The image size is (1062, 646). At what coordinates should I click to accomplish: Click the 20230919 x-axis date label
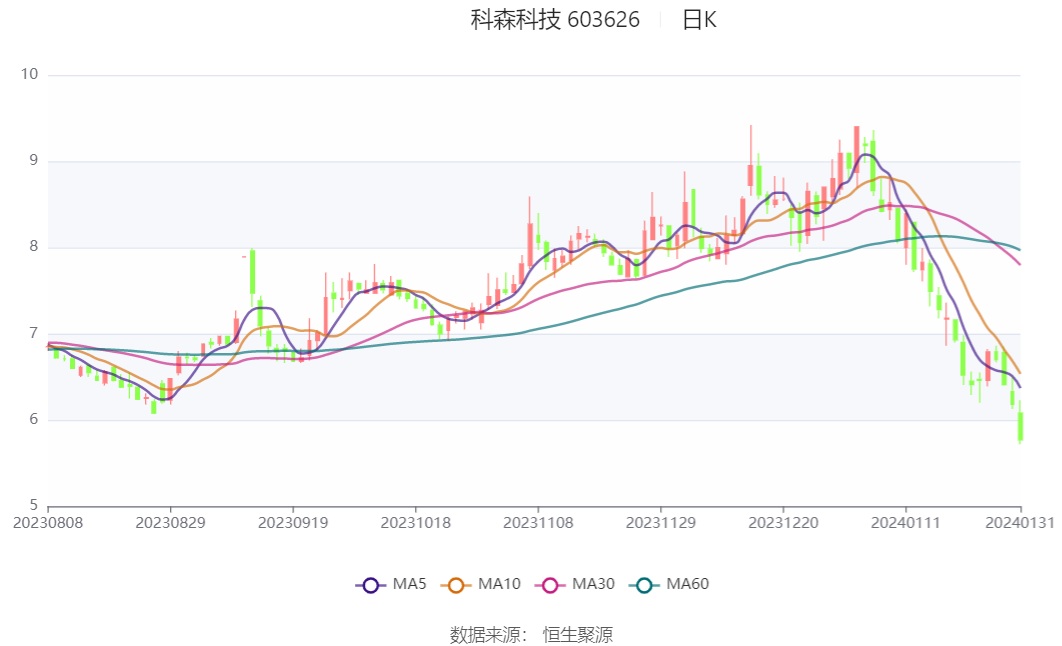(293, 523)
